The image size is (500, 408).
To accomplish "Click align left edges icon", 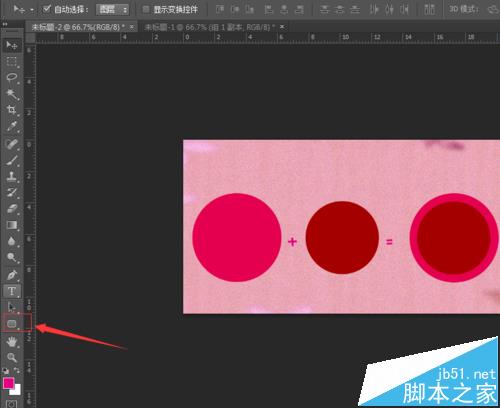I will point(268,9).
